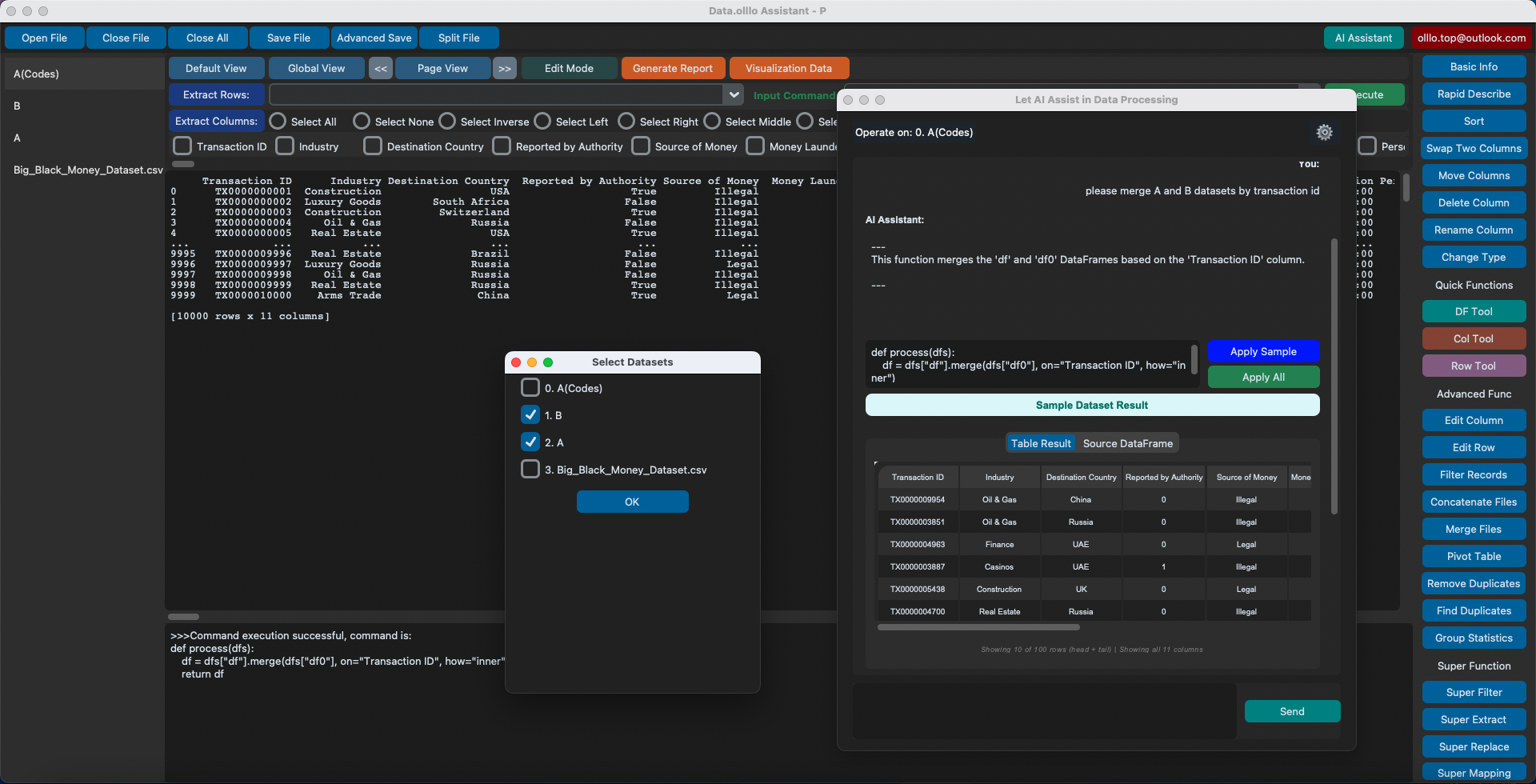Check the Transaction ID column checkbox
1536x784 pixels.
[x=182, y=146]
